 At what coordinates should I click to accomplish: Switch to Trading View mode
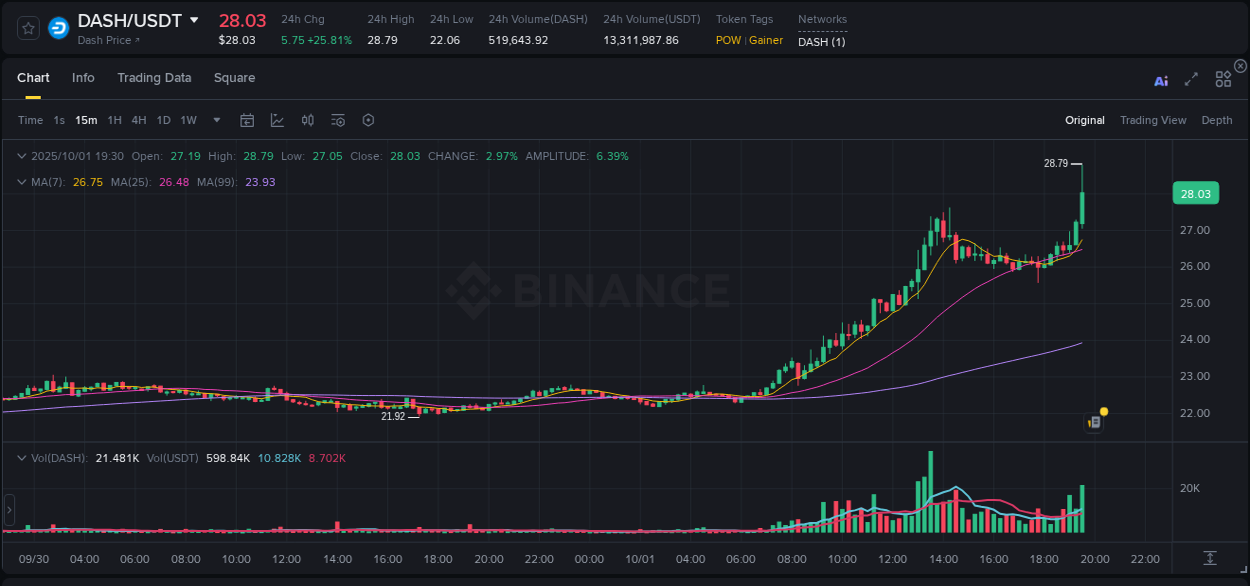[1153, 120]
